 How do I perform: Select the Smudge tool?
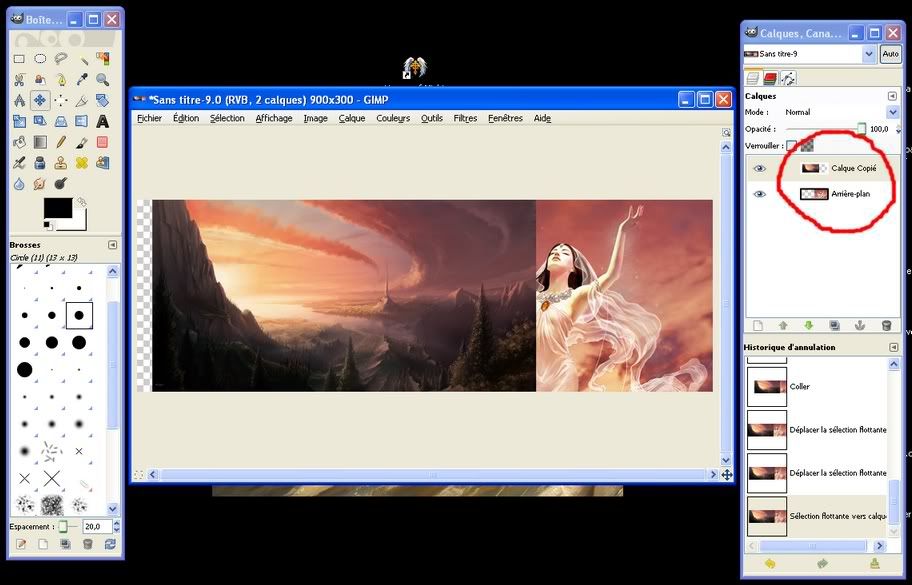pos(40,184)
